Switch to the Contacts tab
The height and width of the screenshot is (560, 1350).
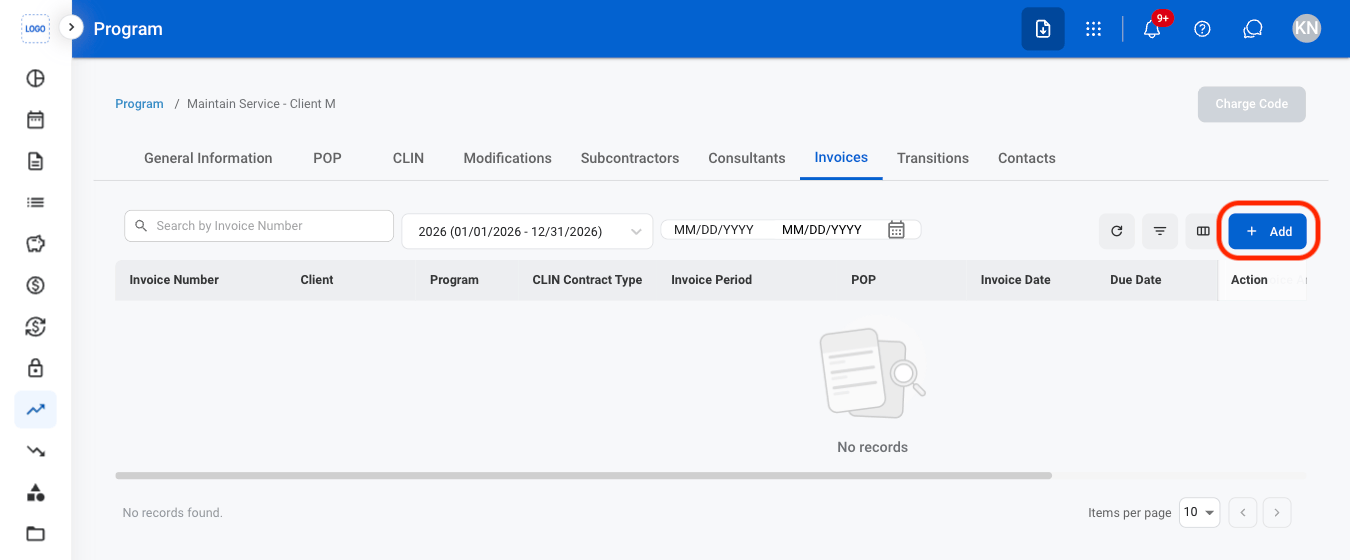[1027, 158]
